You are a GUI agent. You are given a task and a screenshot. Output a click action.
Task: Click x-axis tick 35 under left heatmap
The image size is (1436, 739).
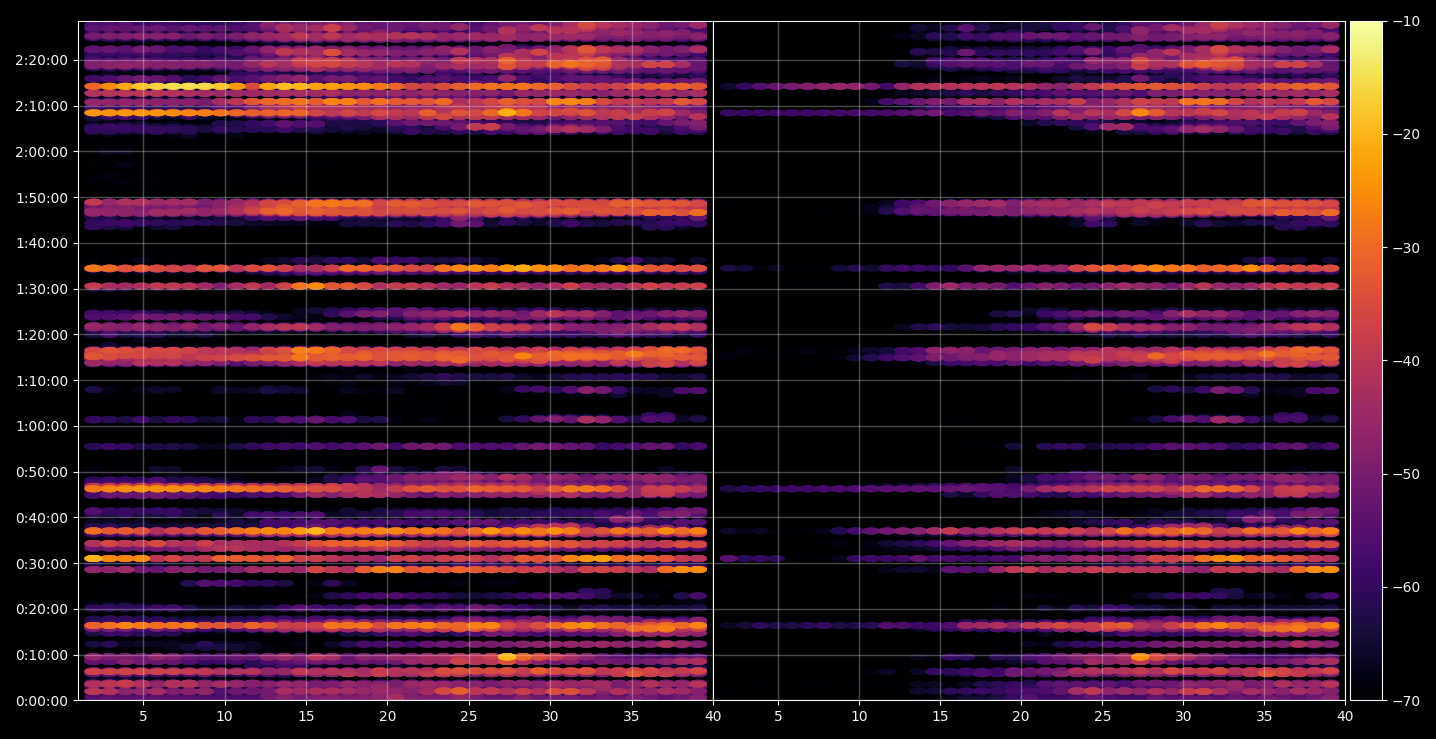pos(632,716)
